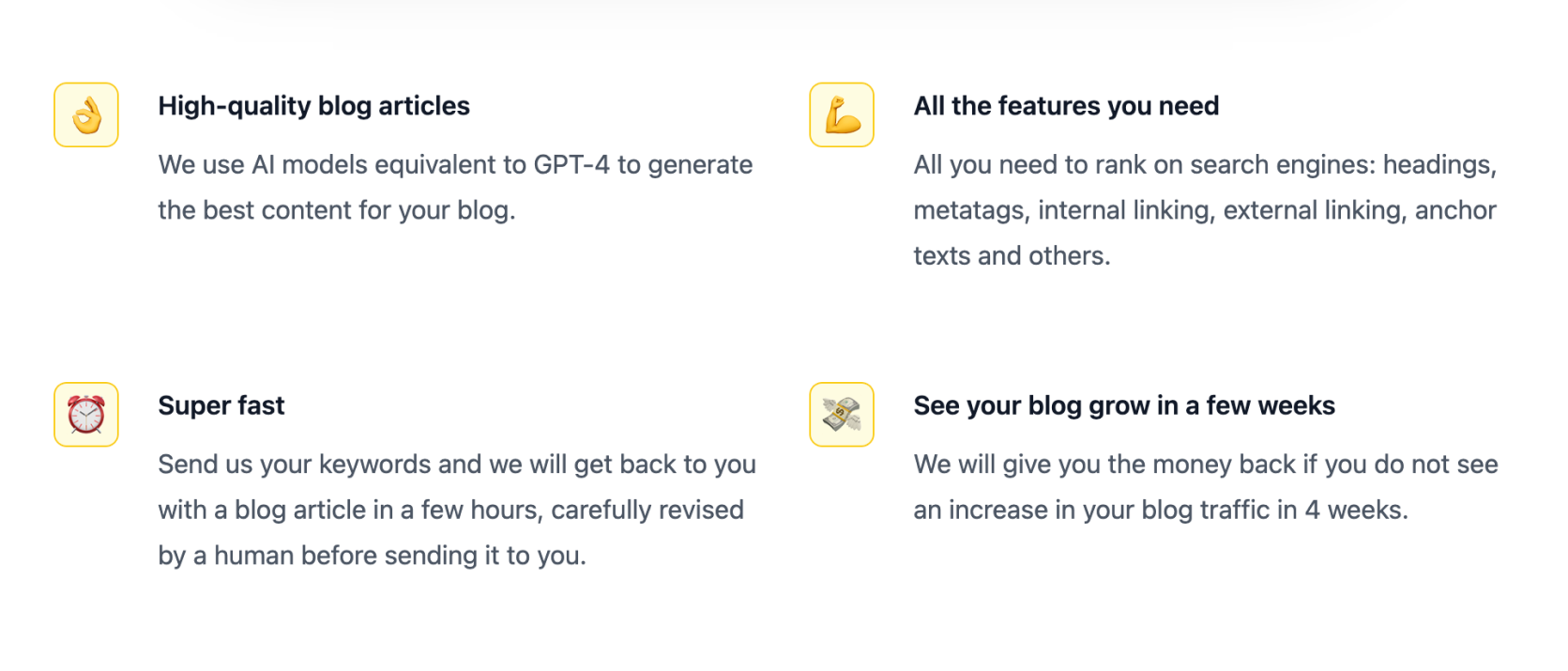Click the money back guarantee sentence line
The width and height of the screenshot is (1568, 671).
tap(1206, 465)
